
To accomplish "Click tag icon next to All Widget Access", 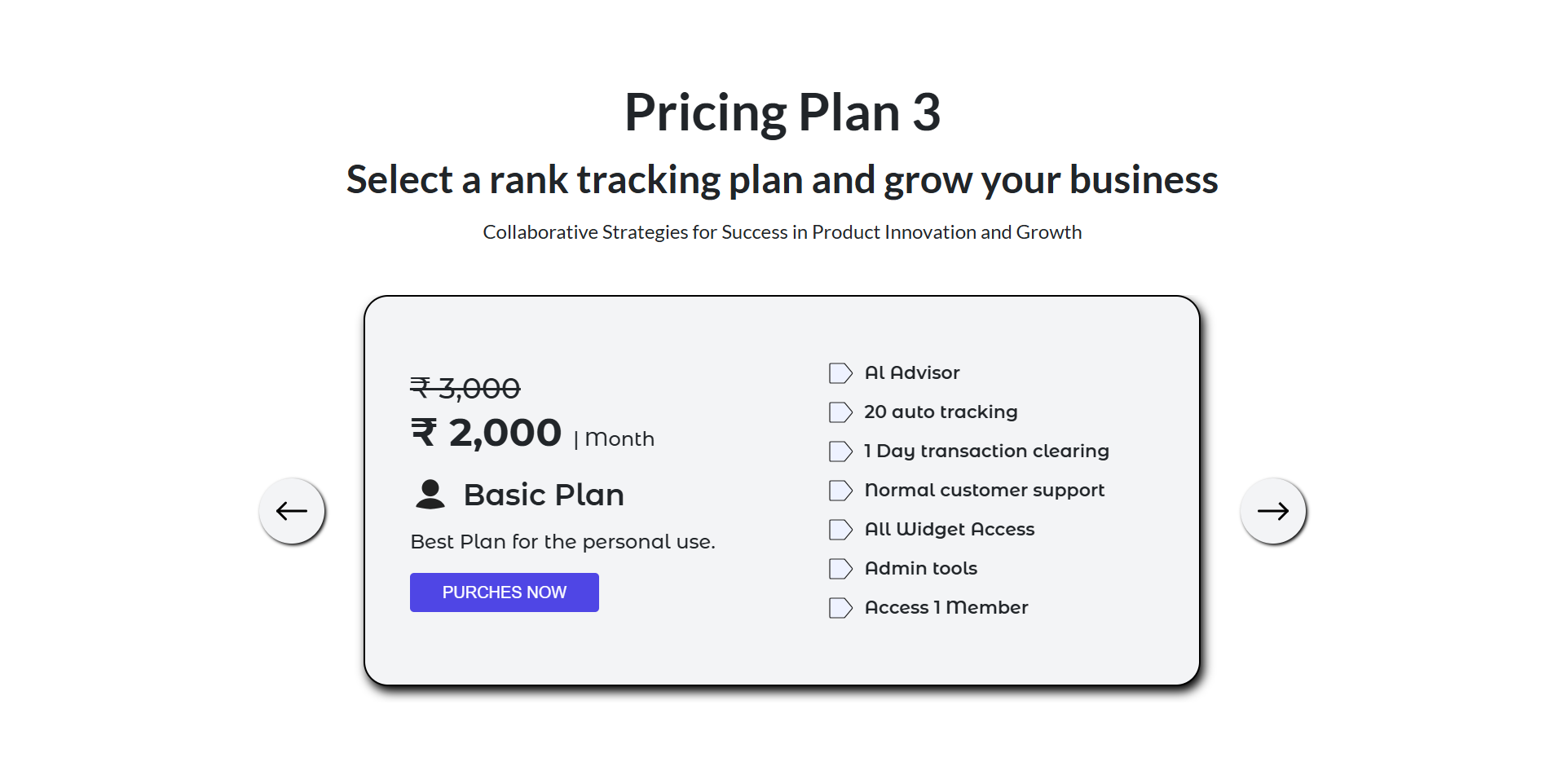I will [840, 530].
